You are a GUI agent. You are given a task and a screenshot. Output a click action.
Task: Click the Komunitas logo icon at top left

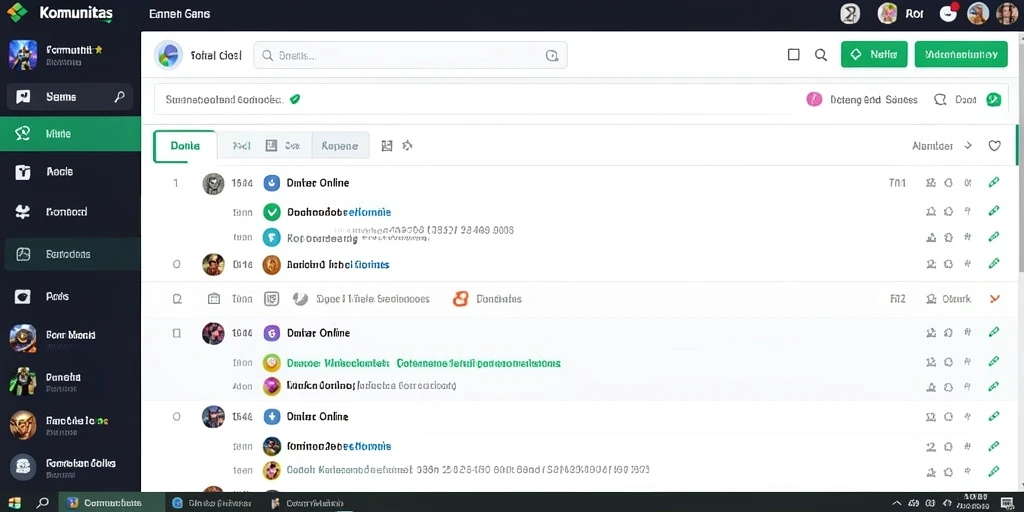[17, 12]
